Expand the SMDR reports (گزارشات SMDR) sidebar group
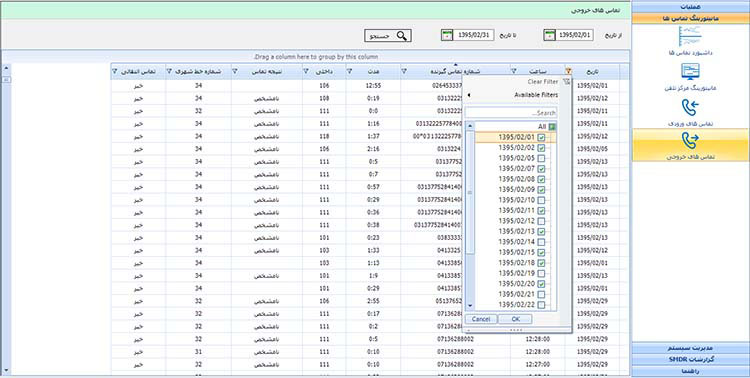The width and height of the screenshot is (750, 378). 691,359
